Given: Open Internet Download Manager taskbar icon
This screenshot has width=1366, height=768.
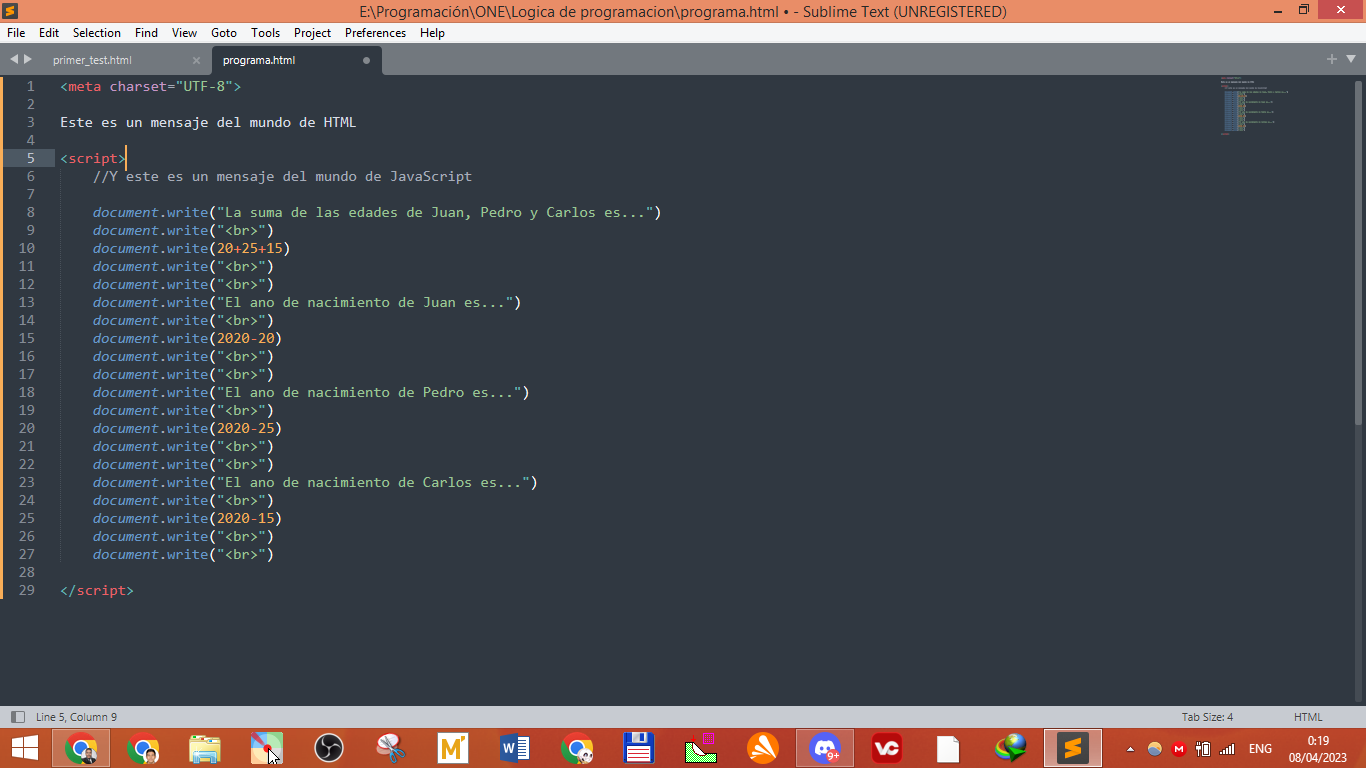Looking at the screenshot, I should click(1011, 748).
